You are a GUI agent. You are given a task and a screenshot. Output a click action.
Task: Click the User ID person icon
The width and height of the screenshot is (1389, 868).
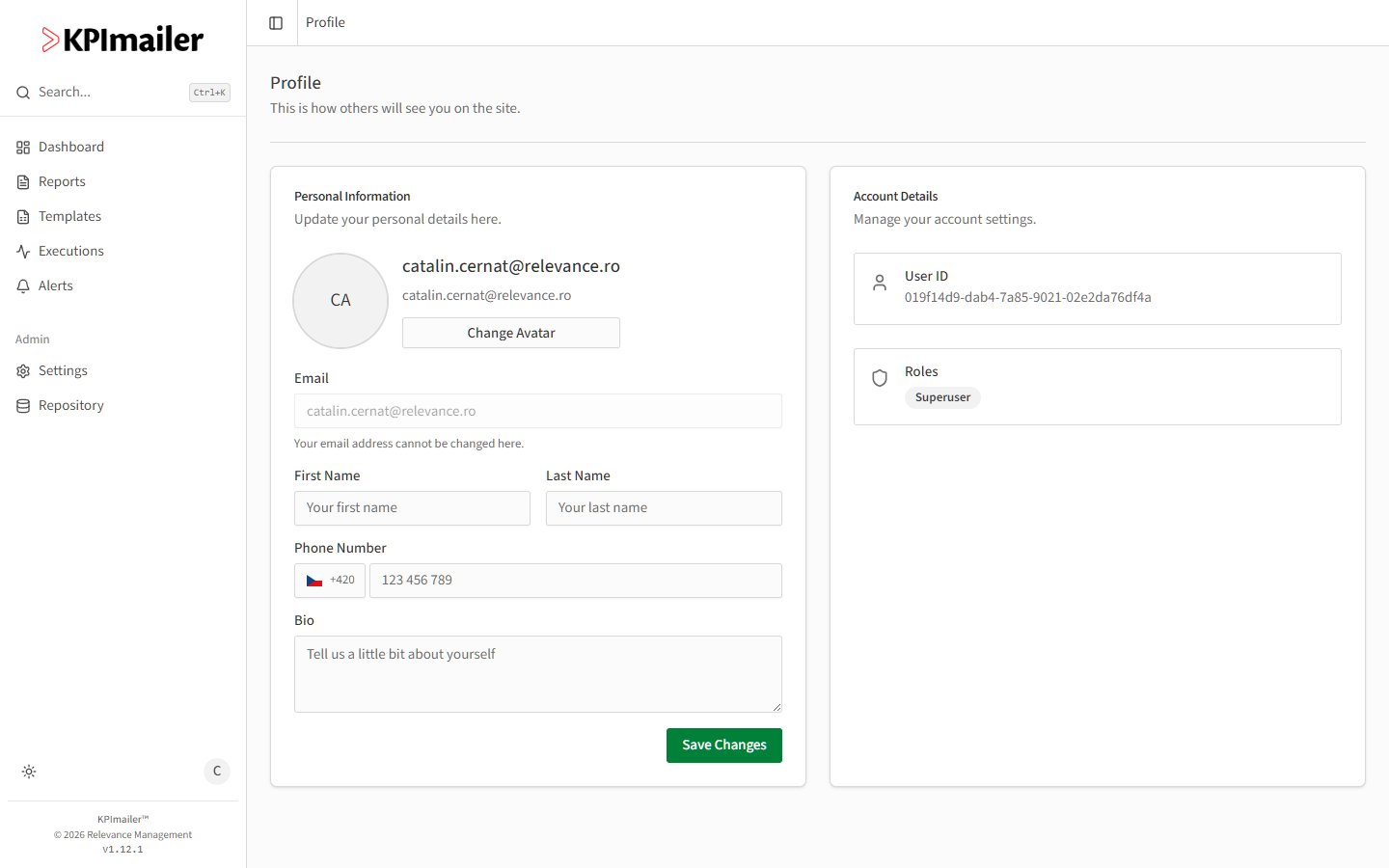click(880, 283)
